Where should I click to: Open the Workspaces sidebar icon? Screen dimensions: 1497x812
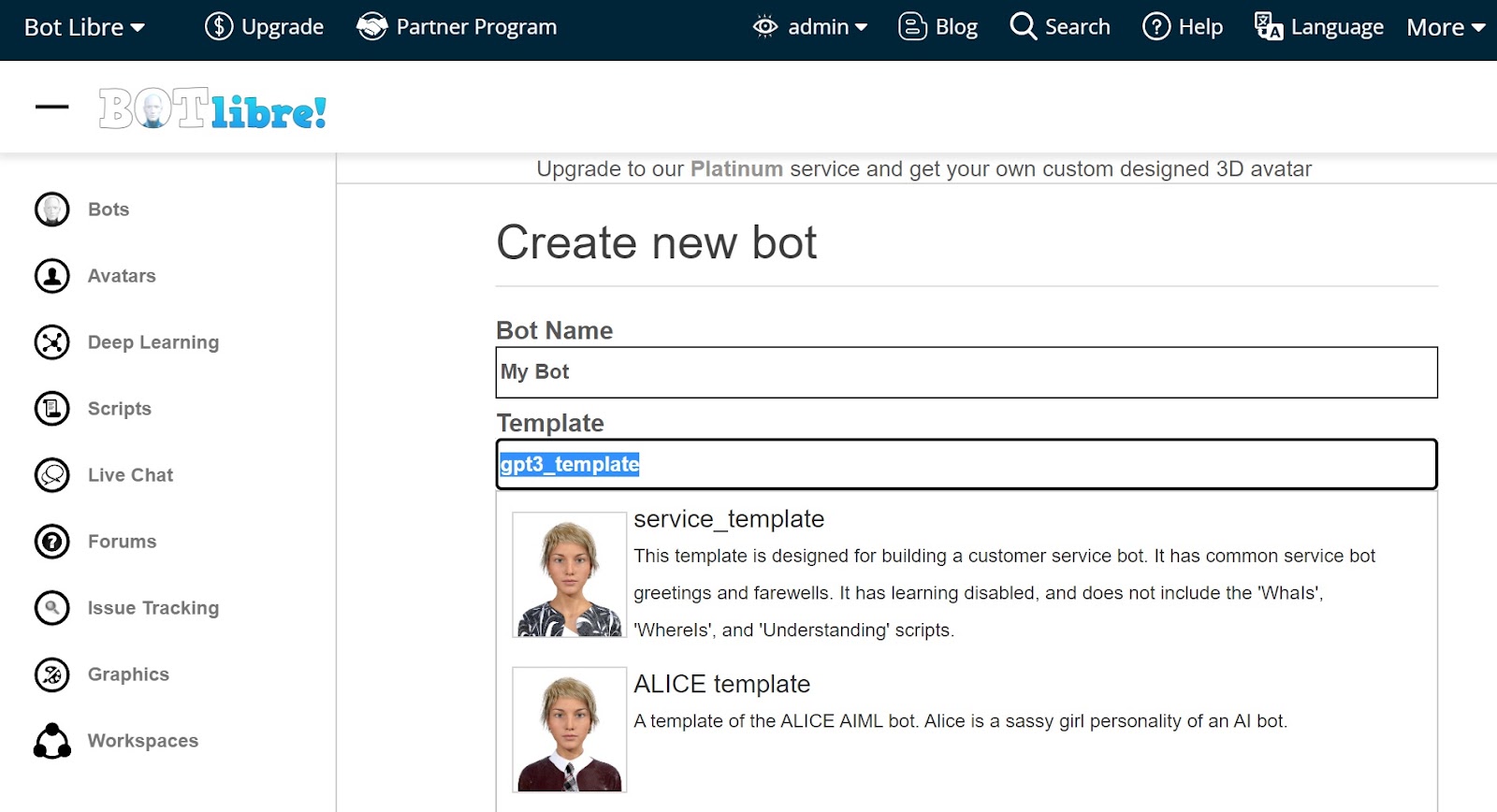(52, 741)
